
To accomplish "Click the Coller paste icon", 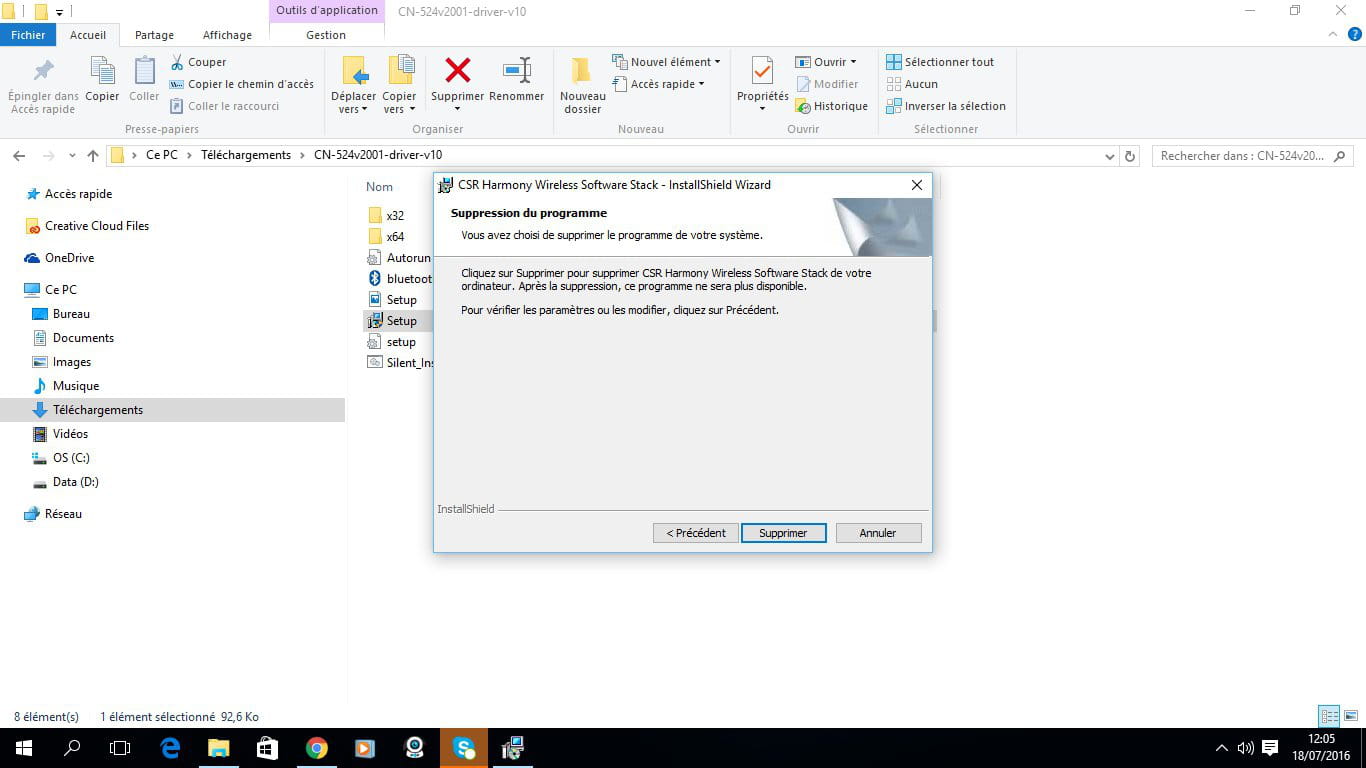I will coord(144,71).
